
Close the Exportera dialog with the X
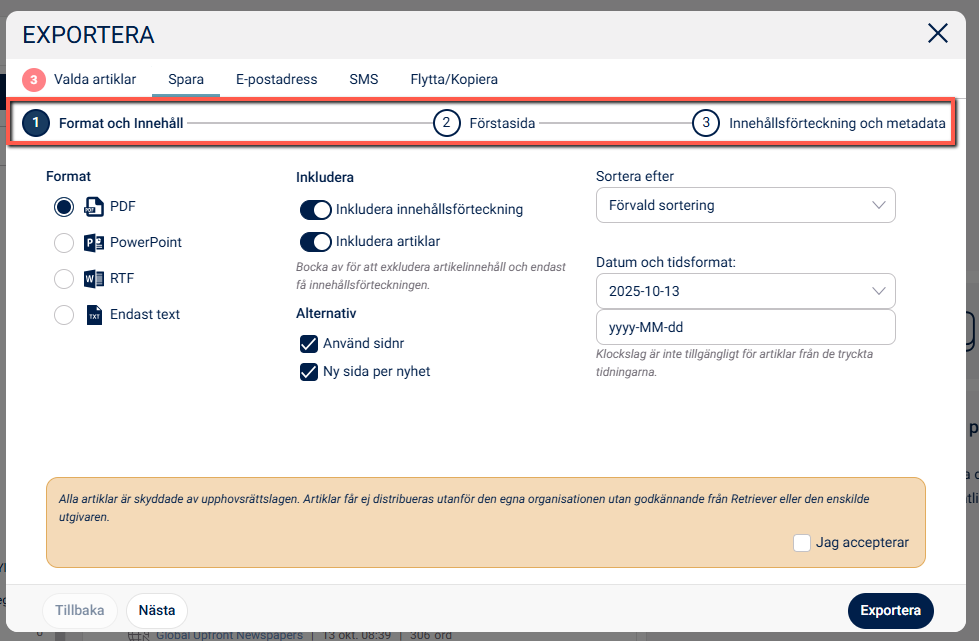tap(937, 33)
